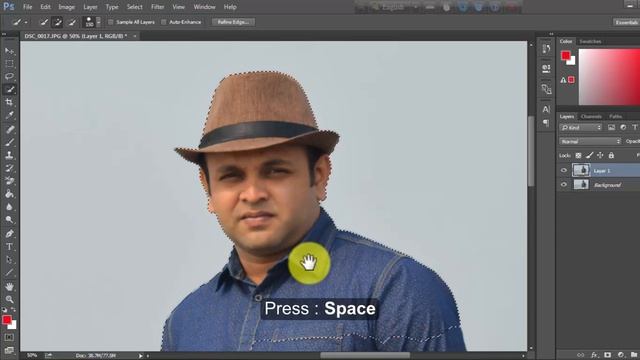640x360 pixels.
Task: Select the Move tool
Action: pos(9,51)
